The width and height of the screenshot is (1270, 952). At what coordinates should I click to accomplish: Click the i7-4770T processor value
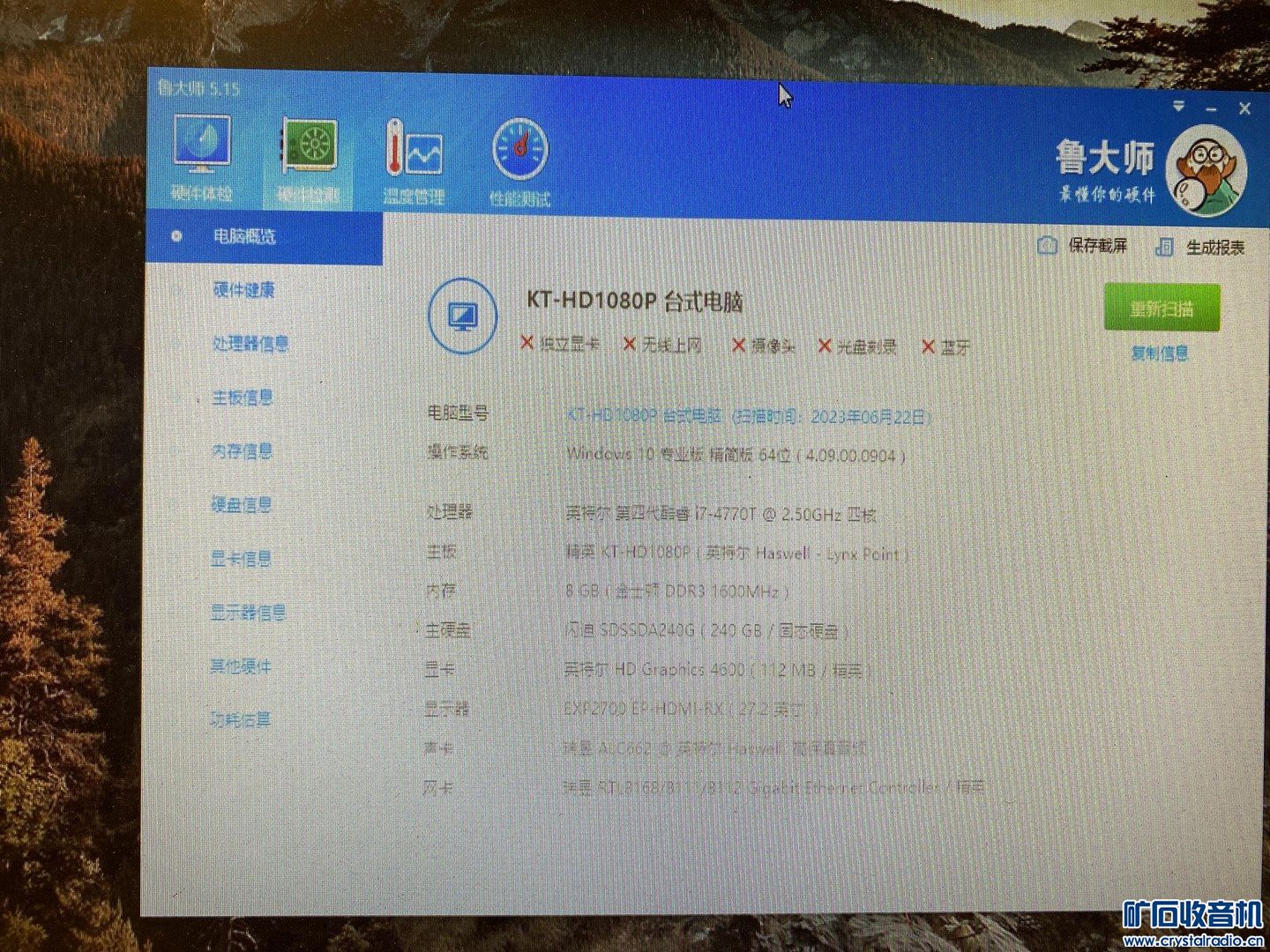(x=721, y=513)
